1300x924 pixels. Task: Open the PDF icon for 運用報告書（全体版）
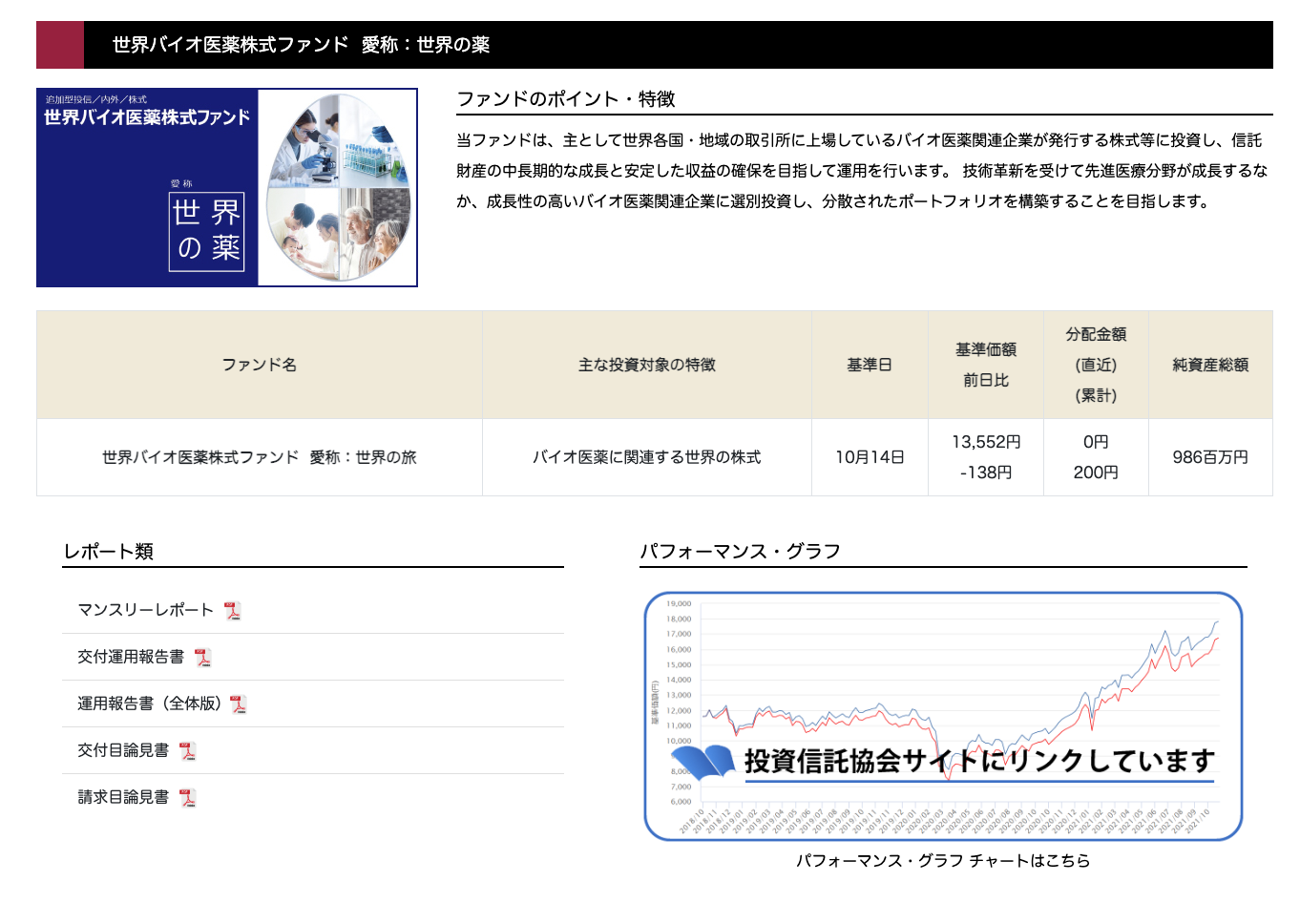(239, 704)
